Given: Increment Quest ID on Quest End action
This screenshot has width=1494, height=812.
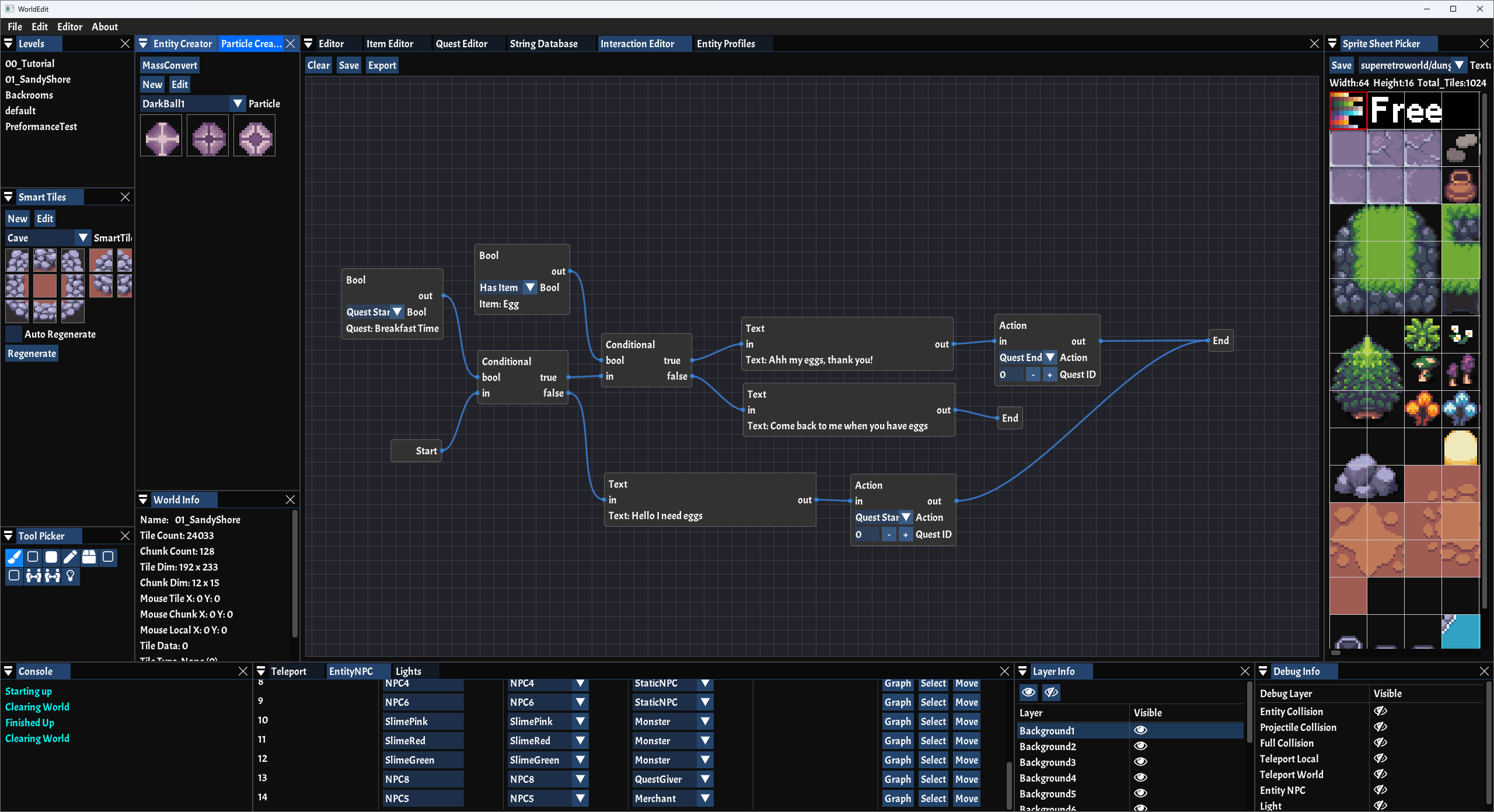Looking at the screenshot, I should [1049, 374].
